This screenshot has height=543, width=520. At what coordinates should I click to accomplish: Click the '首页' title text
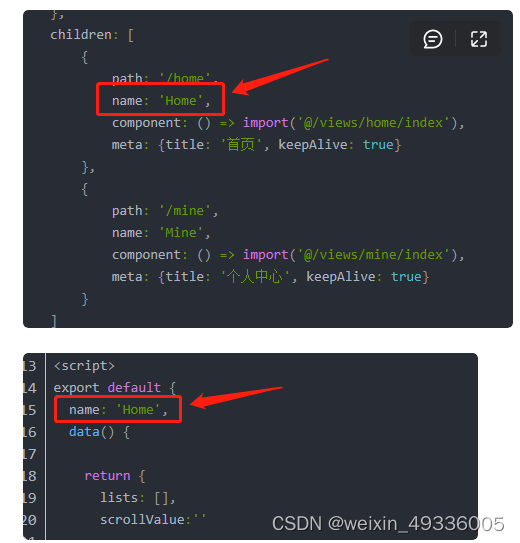pos(241,145)
